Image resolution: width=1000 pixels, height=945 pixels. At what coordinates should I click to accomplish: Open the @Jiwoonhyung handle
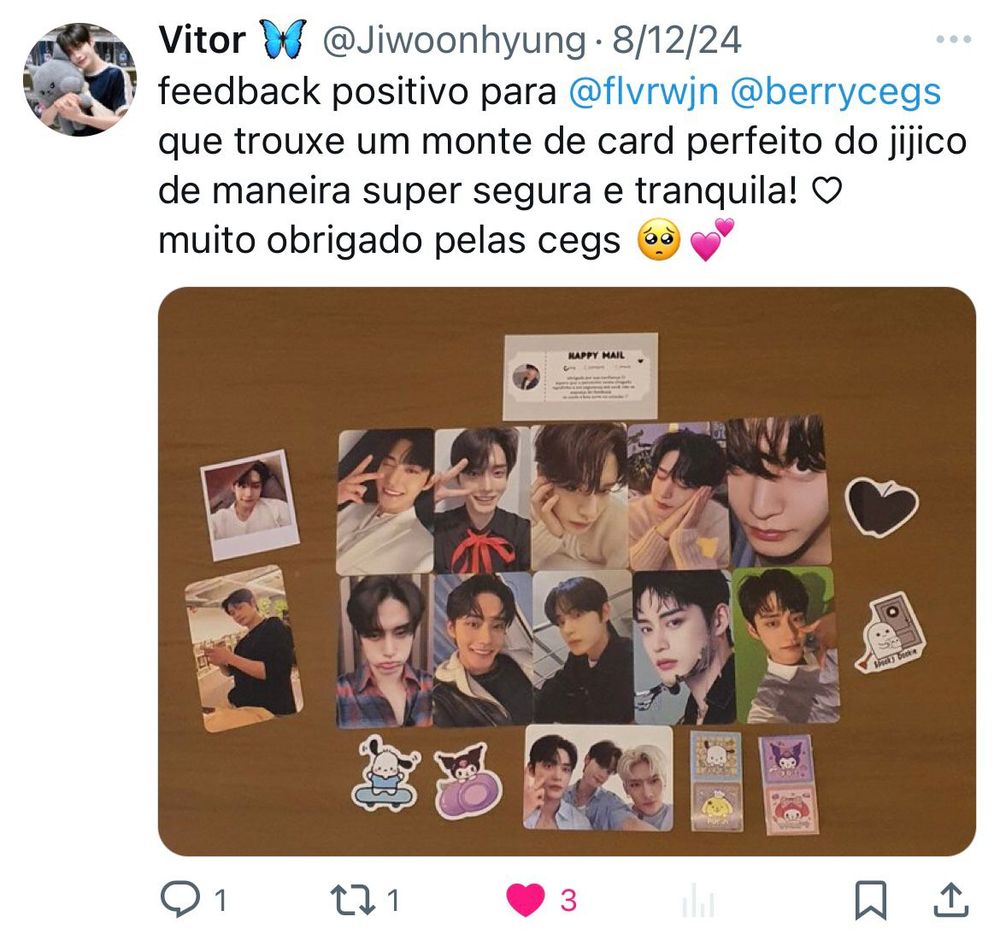pyautogui.click(x=453, y=41)
